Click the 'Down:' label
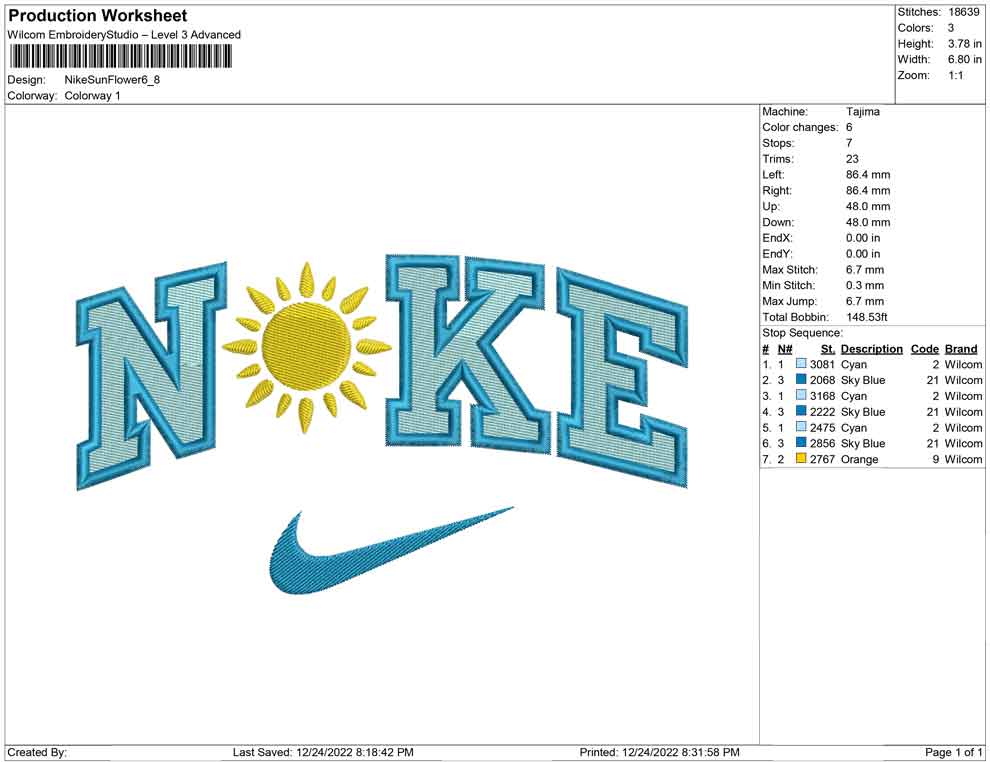Image resolution: width=990 pixels, height=762 pixels. 778,222
